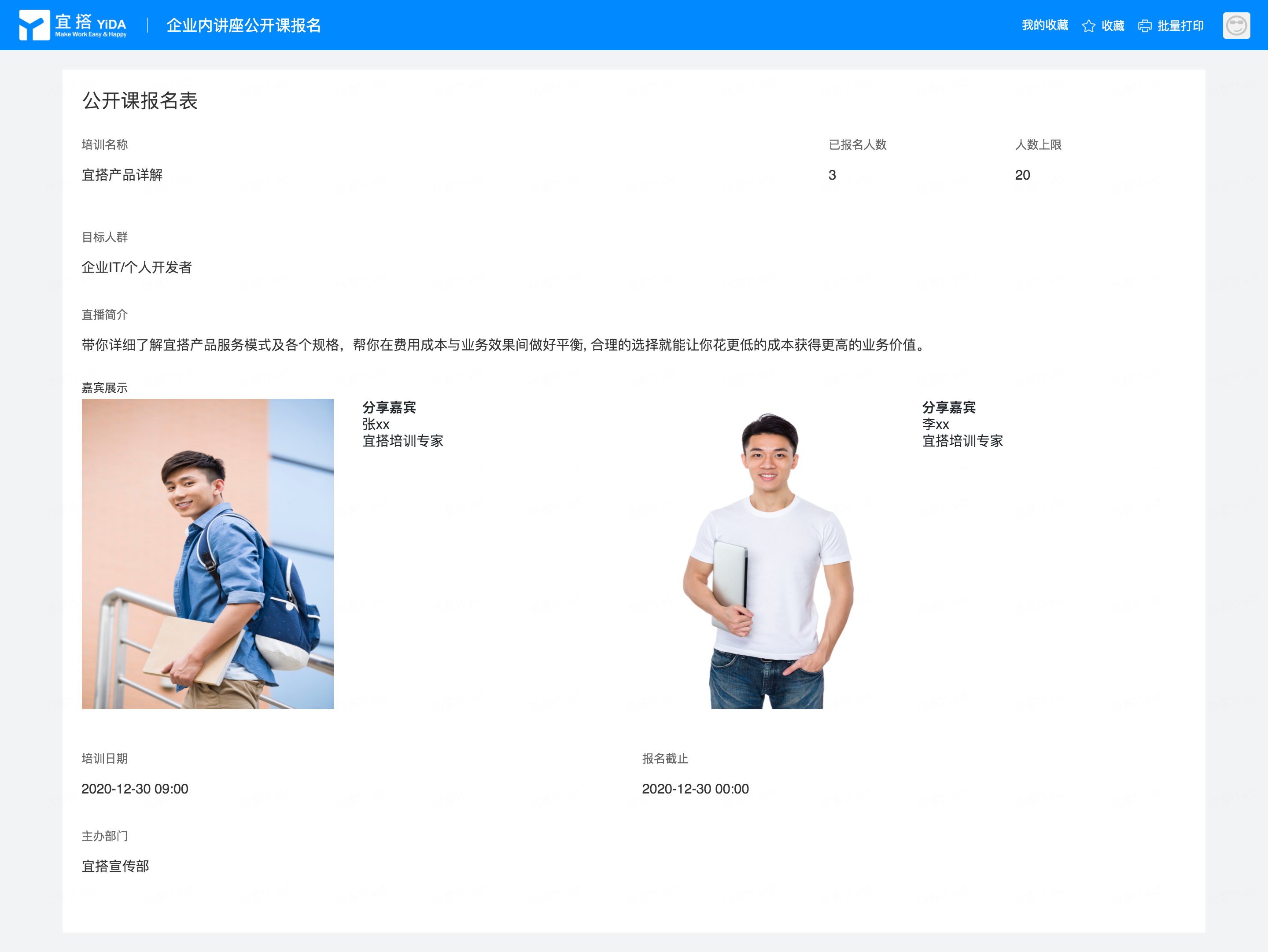Open guest photo of man with backpack
Viewport: 1268px width, 952px height.
click(x=207, y=553)
